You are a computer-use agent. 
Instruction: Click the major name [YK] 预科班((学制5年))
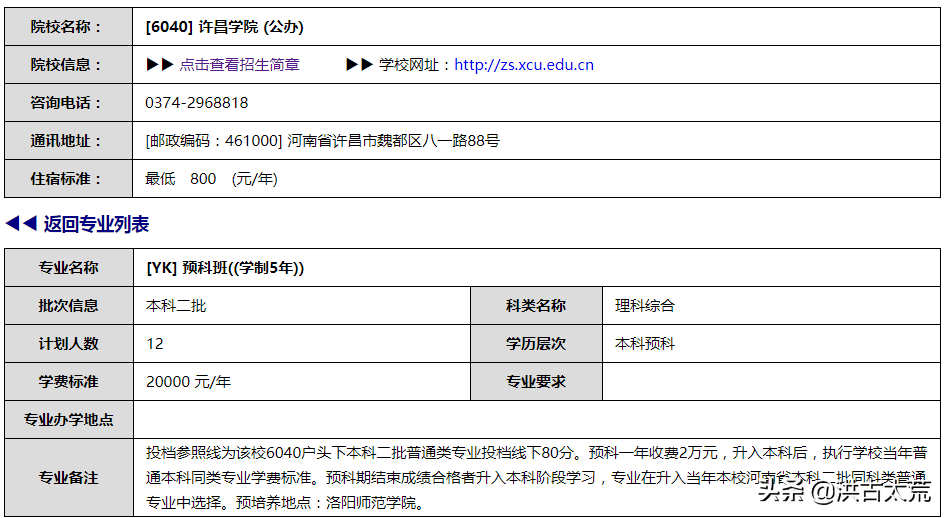point(225,268)
